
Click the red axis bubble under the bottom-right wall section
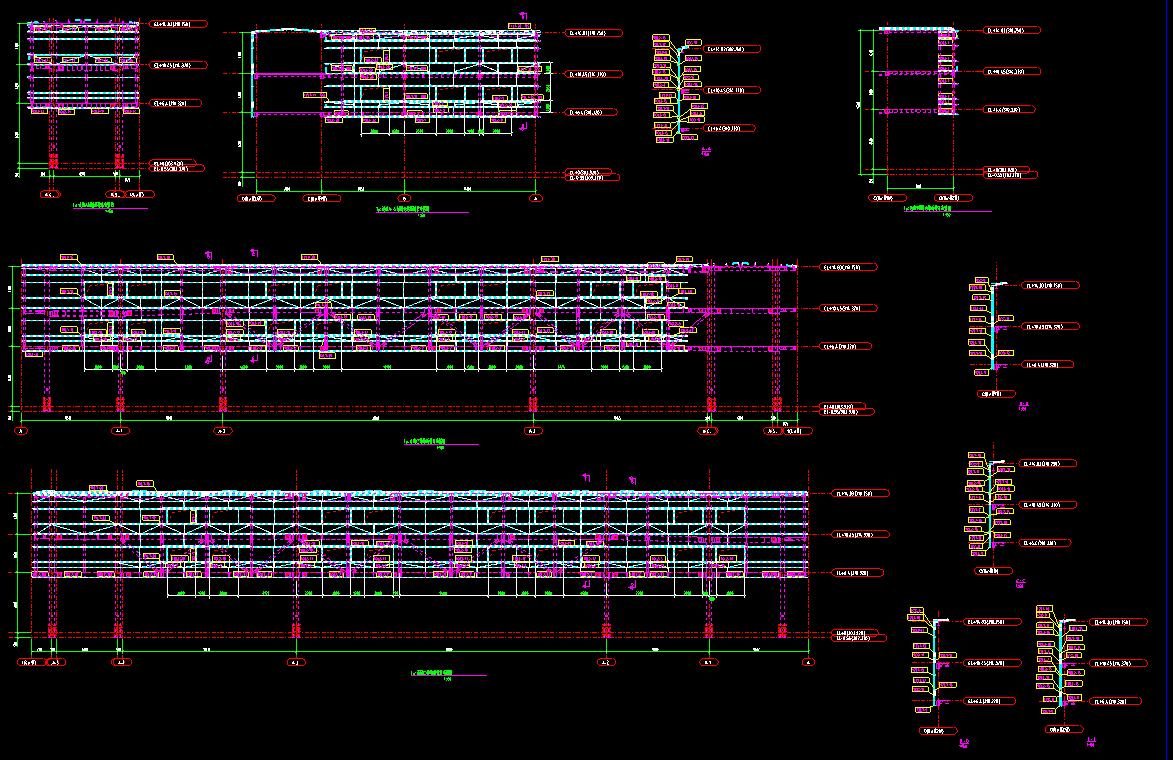[x=1064, y=729]
